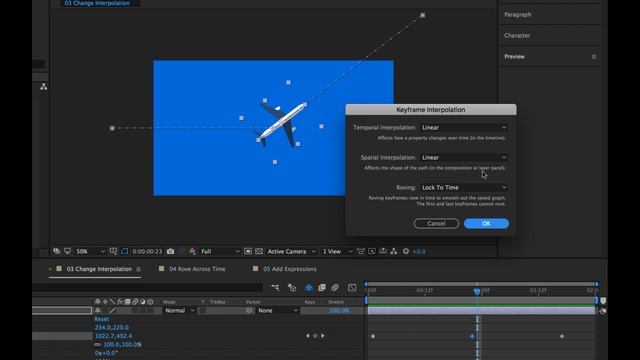Screen dimensions: 640x360
Task: Toggle the motion blur icon in timeline
Action: click(x=335, y=288)
